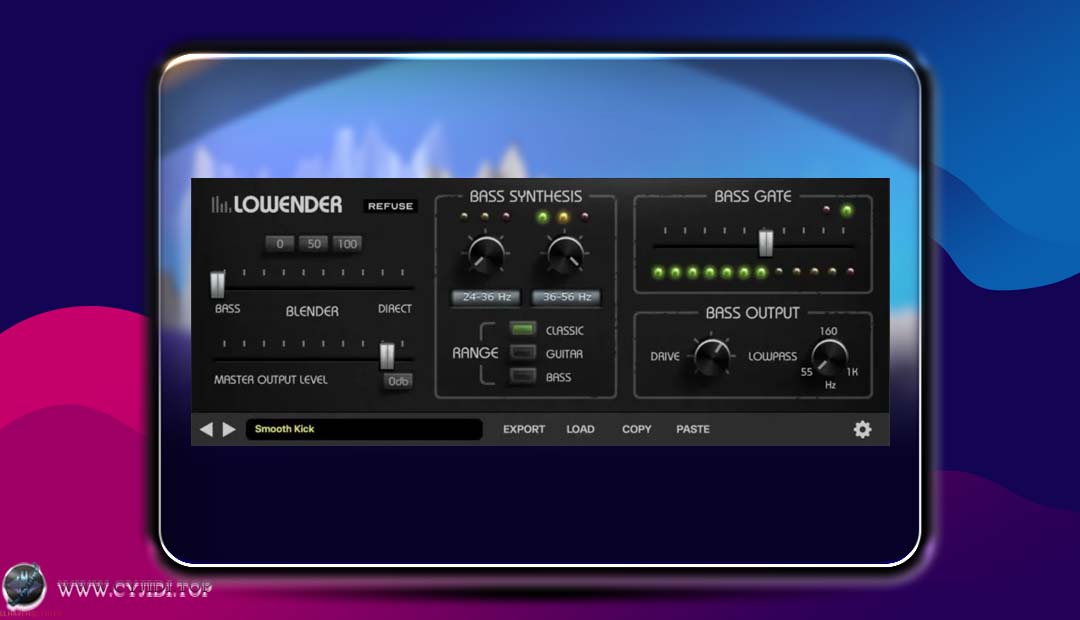This screenshot has width=1080, height=620.
Task: Select the 36-56 Hz band
Action: pyautogui.click(x=565, y=297)
